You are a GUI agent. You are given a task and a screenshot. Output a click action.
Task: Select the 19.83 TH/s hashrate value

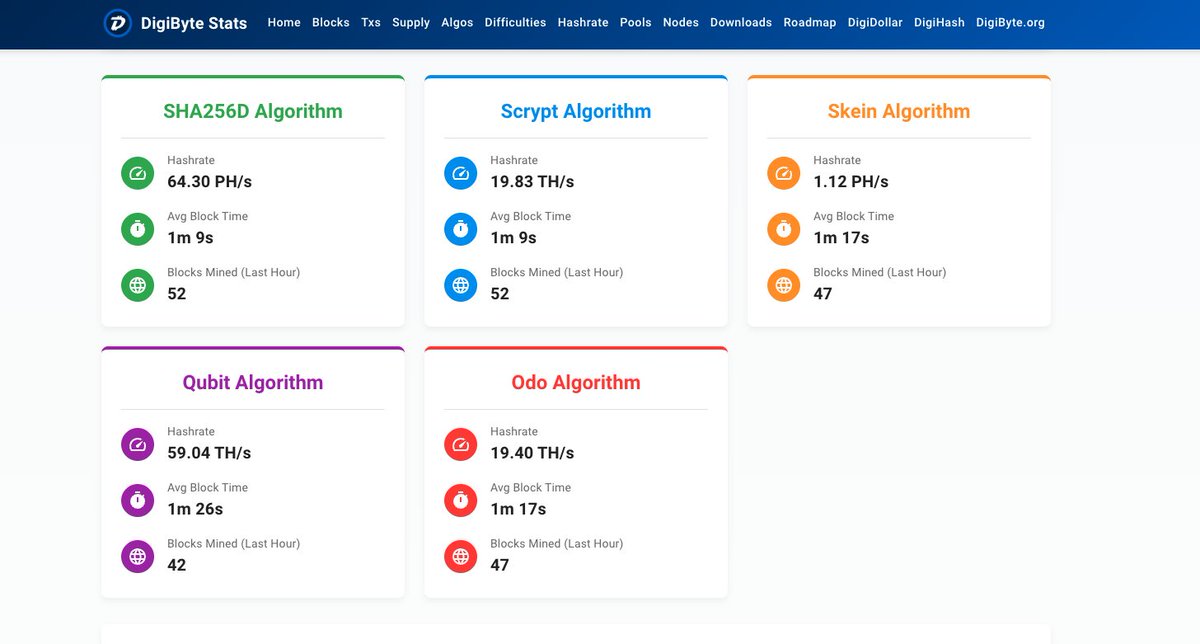(532, 182)
